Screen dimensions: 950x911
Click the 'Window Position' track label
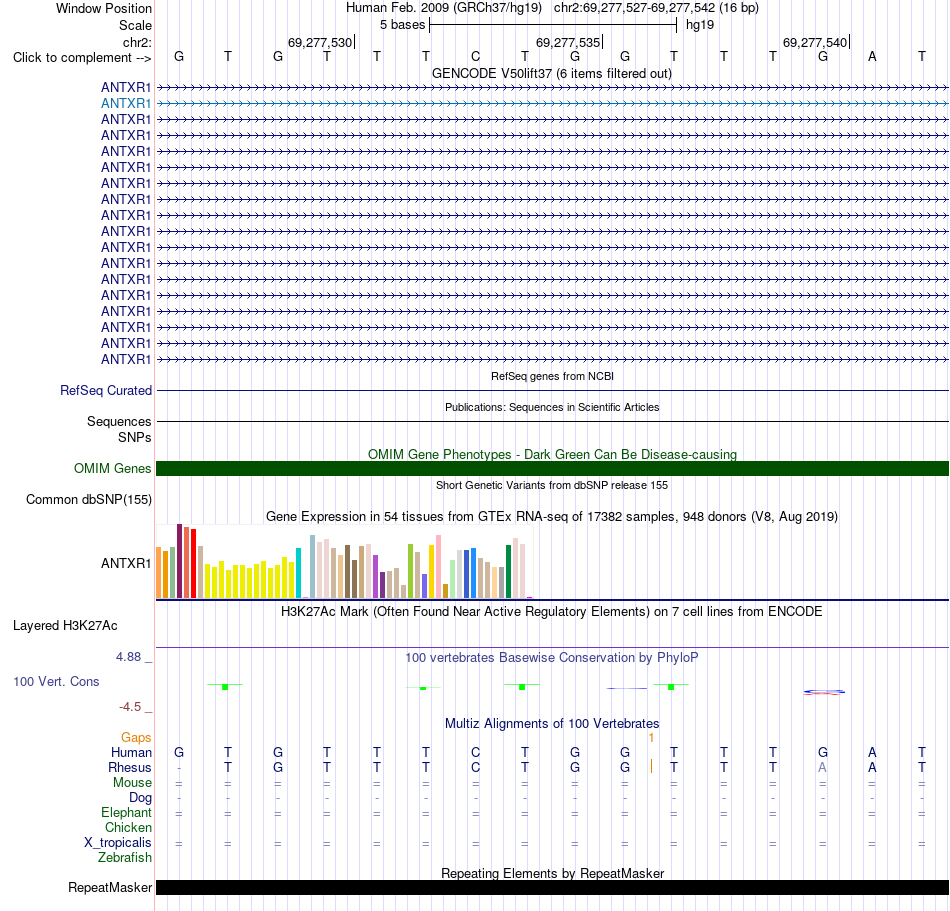click(x=104, y=8)
